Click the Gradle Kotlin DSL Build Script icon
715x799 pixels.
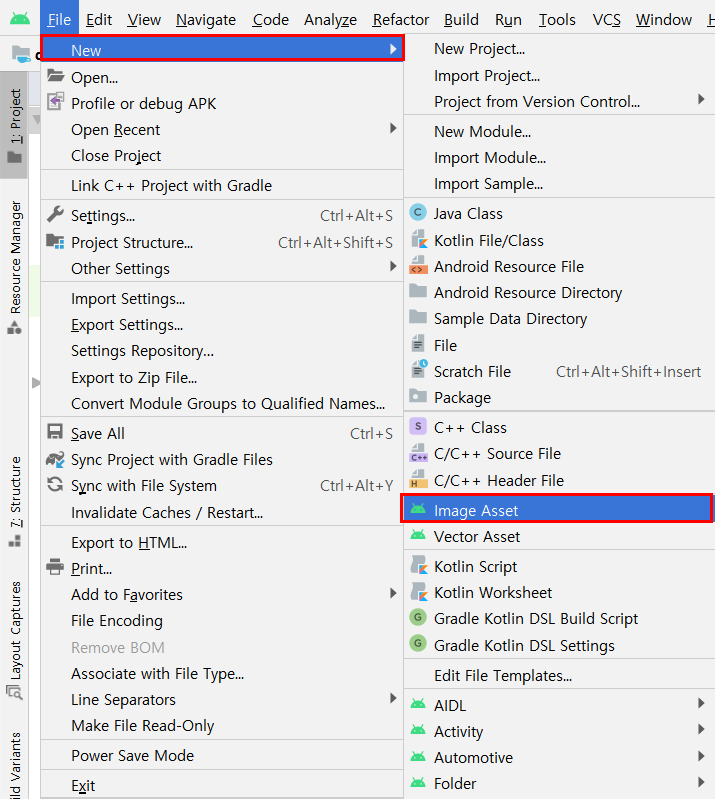(x=418, y=617)
